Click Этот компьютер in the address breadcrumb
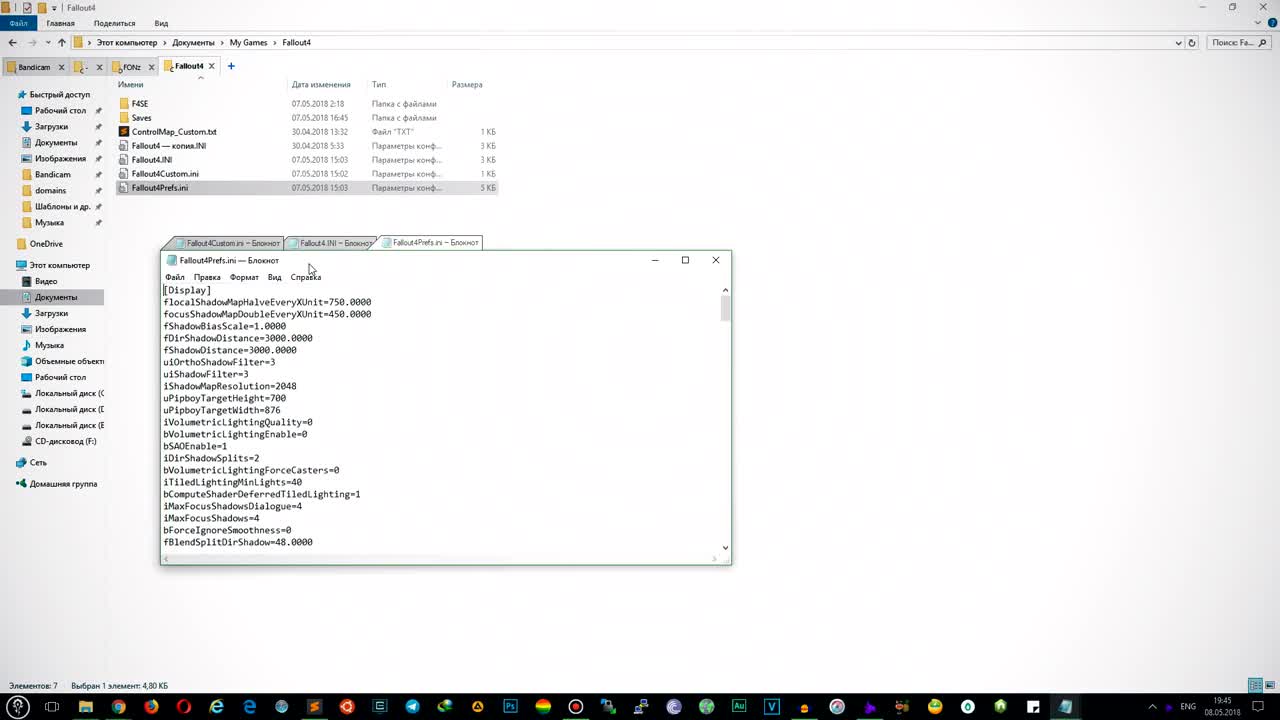The image size is (1280, 720). coord(127,43)
